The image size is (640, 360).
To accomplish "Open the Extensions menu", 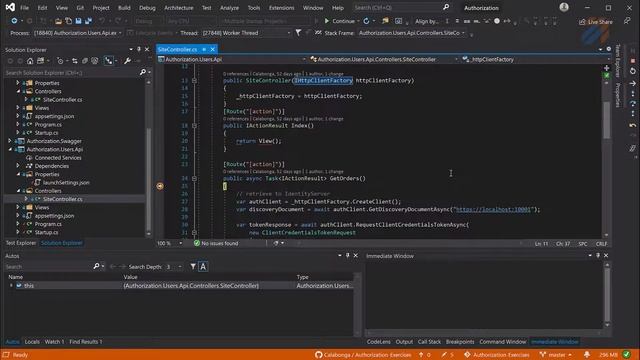I will click(x=281, y=8).
